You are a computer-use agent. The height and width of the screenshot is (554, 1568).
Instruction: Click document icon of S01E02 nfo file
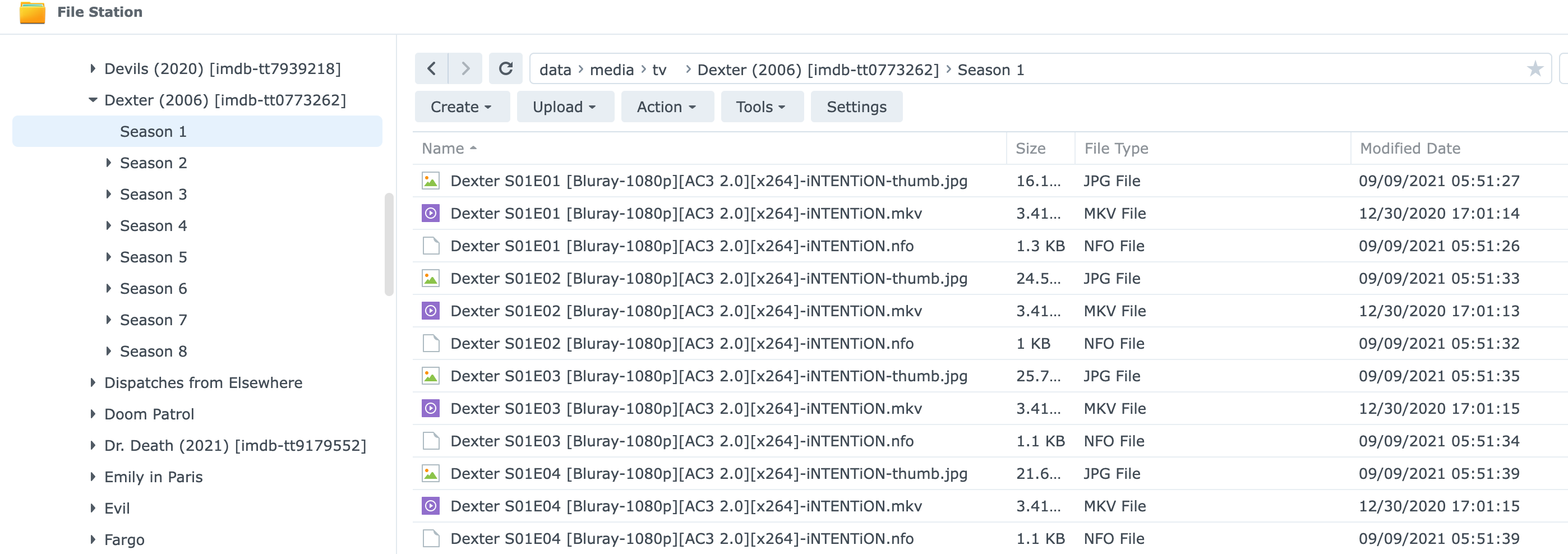[x=431, y=343]
